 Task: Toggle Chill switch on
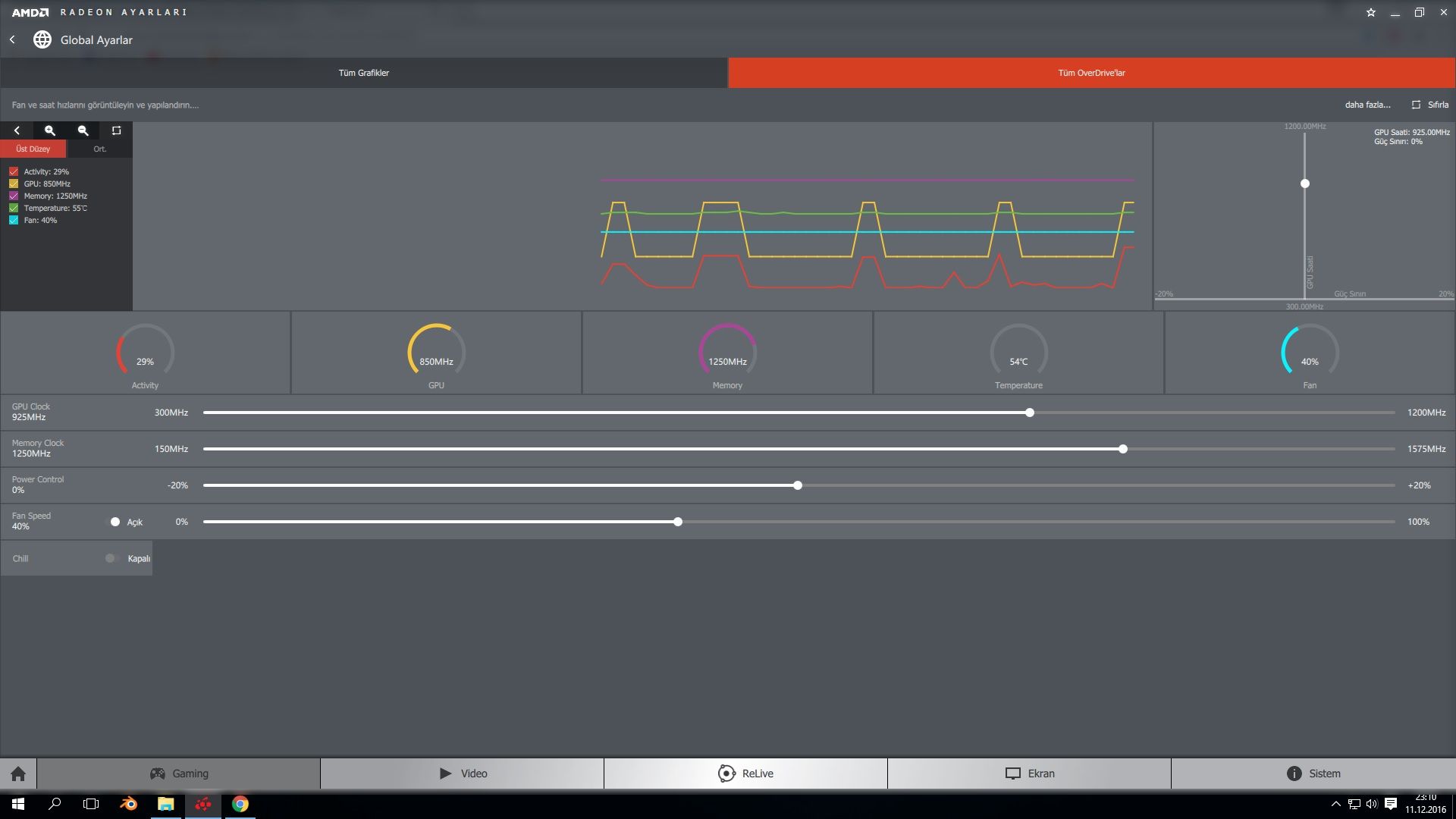112,558
